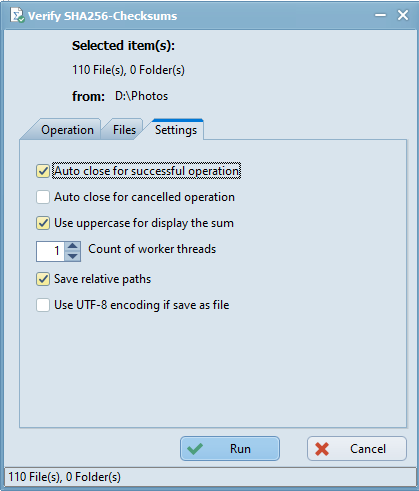The width and height of the screenshot is (419, 491).
Task: Switch to the Operation tab
Action: pyautogui.click(x=67, y=130)
